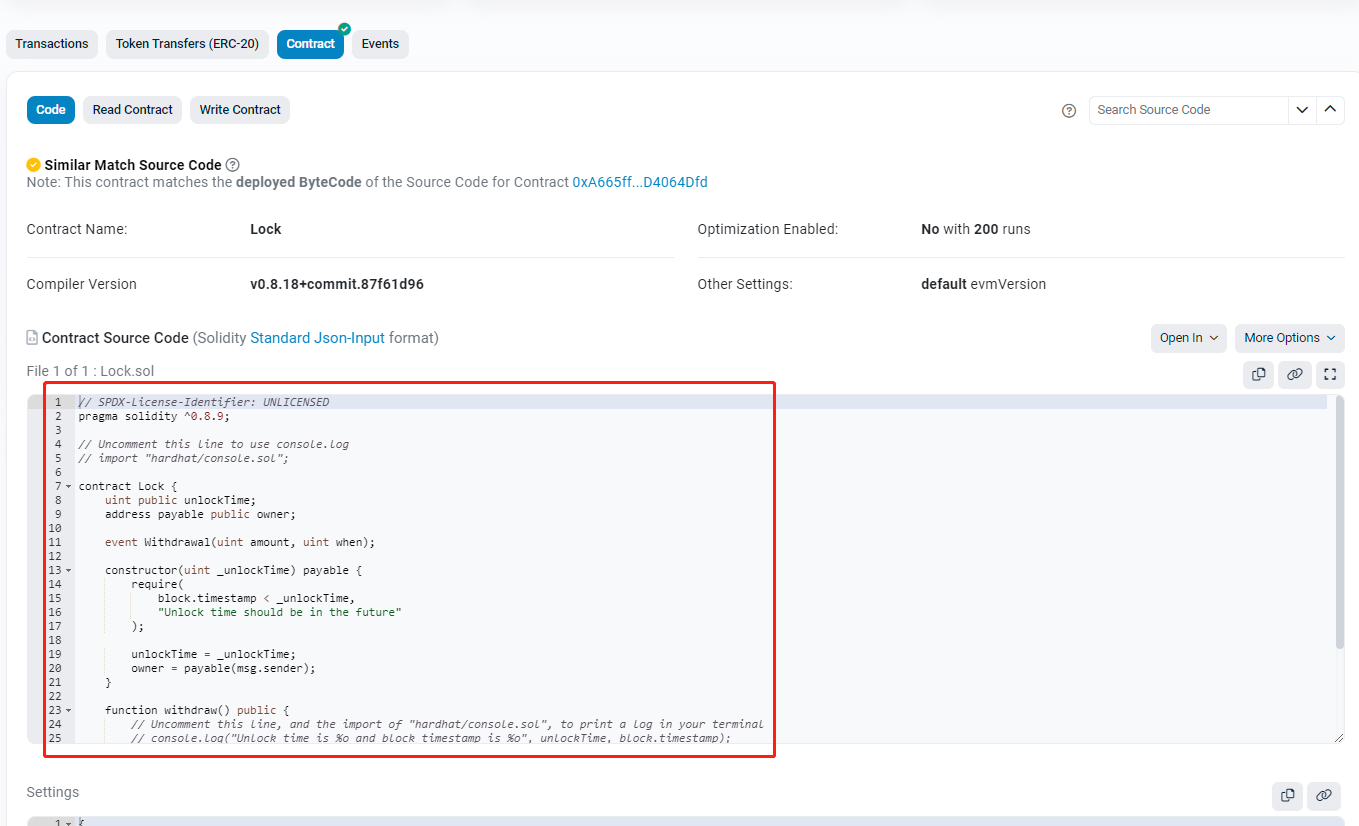The image size is (1359, 826).
Task: Click the "File 1 of 1 : Lock.sol" label
Action: pos(90,371)
